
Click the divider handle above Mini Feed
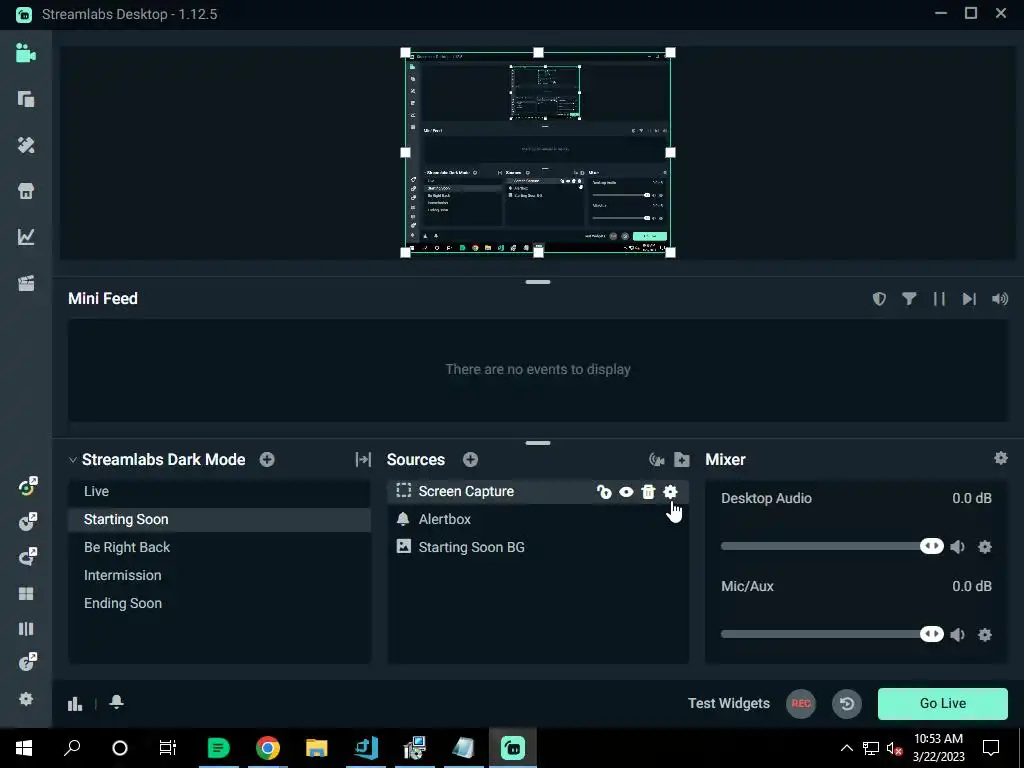click(538, 282)
